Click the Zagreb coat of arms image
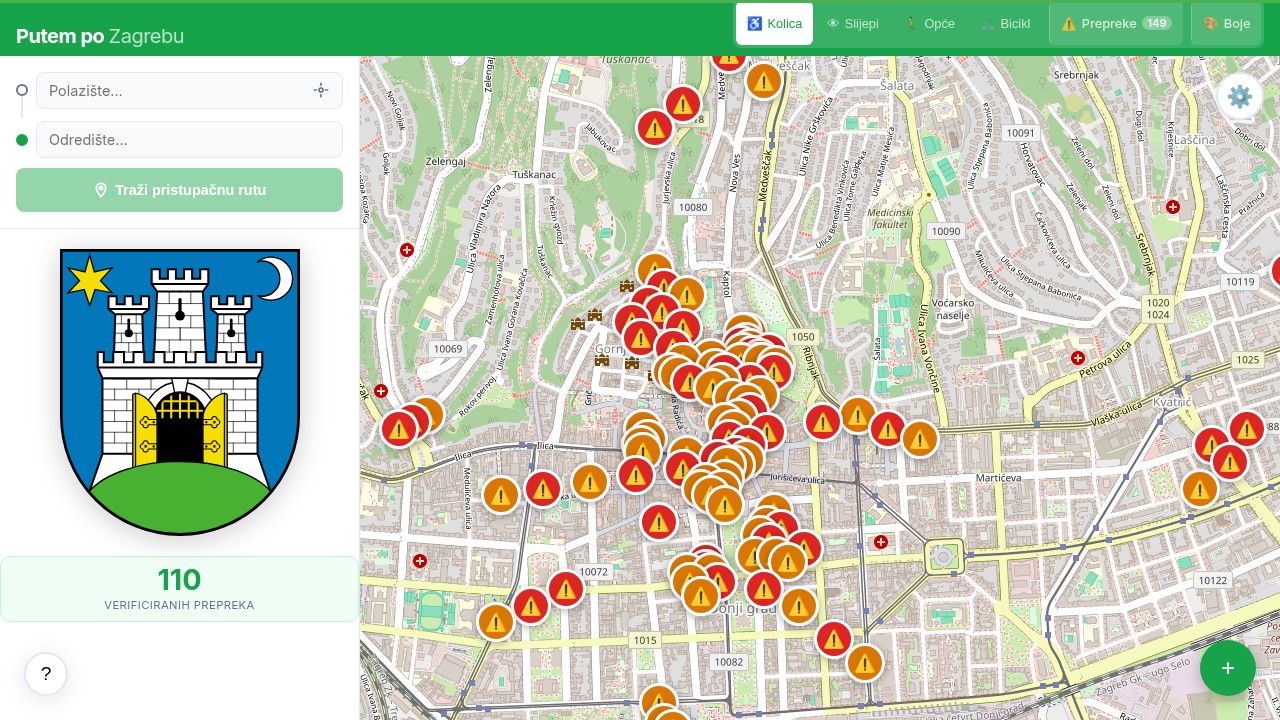The image size is (1280, 720). click(180, 392)
